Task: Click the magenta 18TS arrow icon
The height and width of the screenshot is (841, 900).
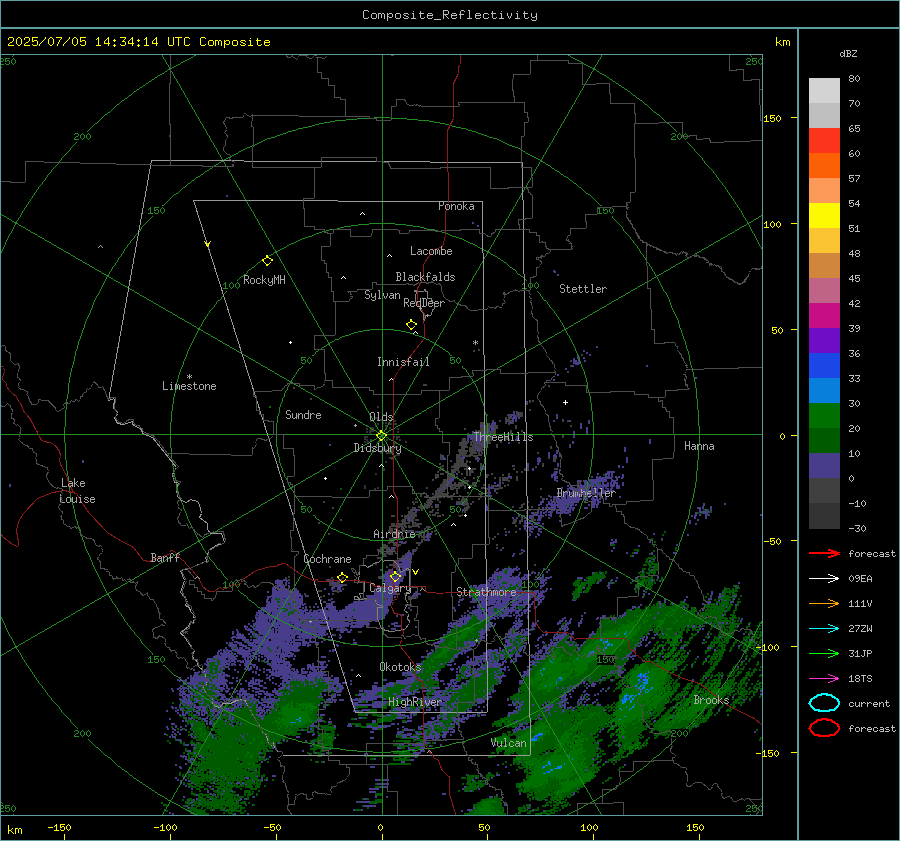Action: (824, 679)
